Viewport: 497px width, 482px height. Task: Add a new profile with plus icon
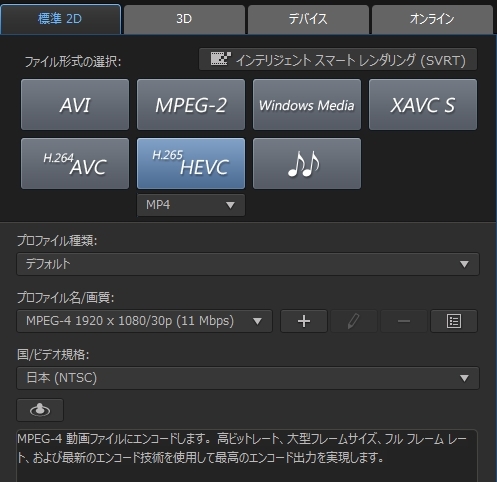click(304, 321)
